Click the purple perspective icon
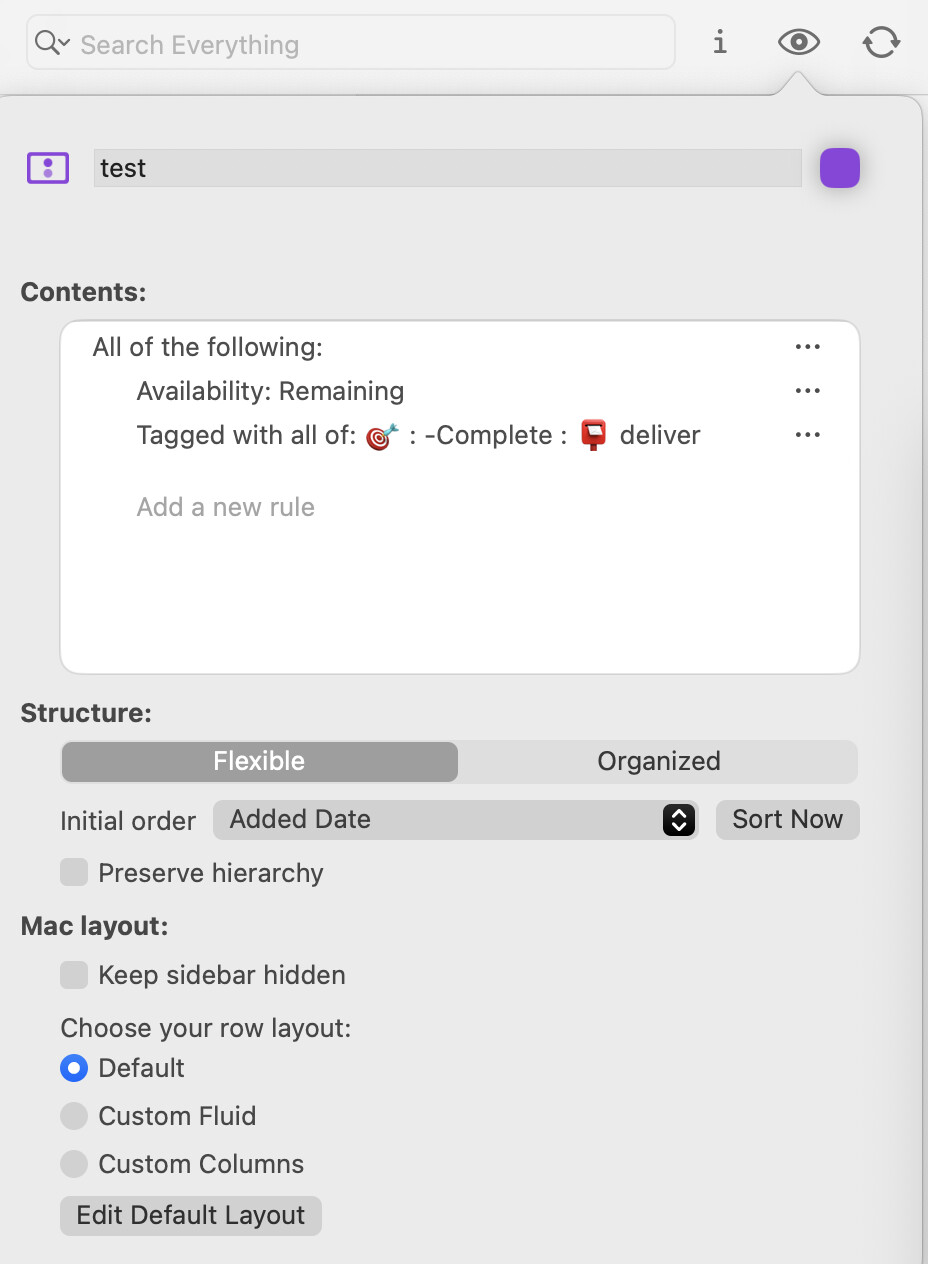Screen dimensions: 928x1264 click(47, 168)
